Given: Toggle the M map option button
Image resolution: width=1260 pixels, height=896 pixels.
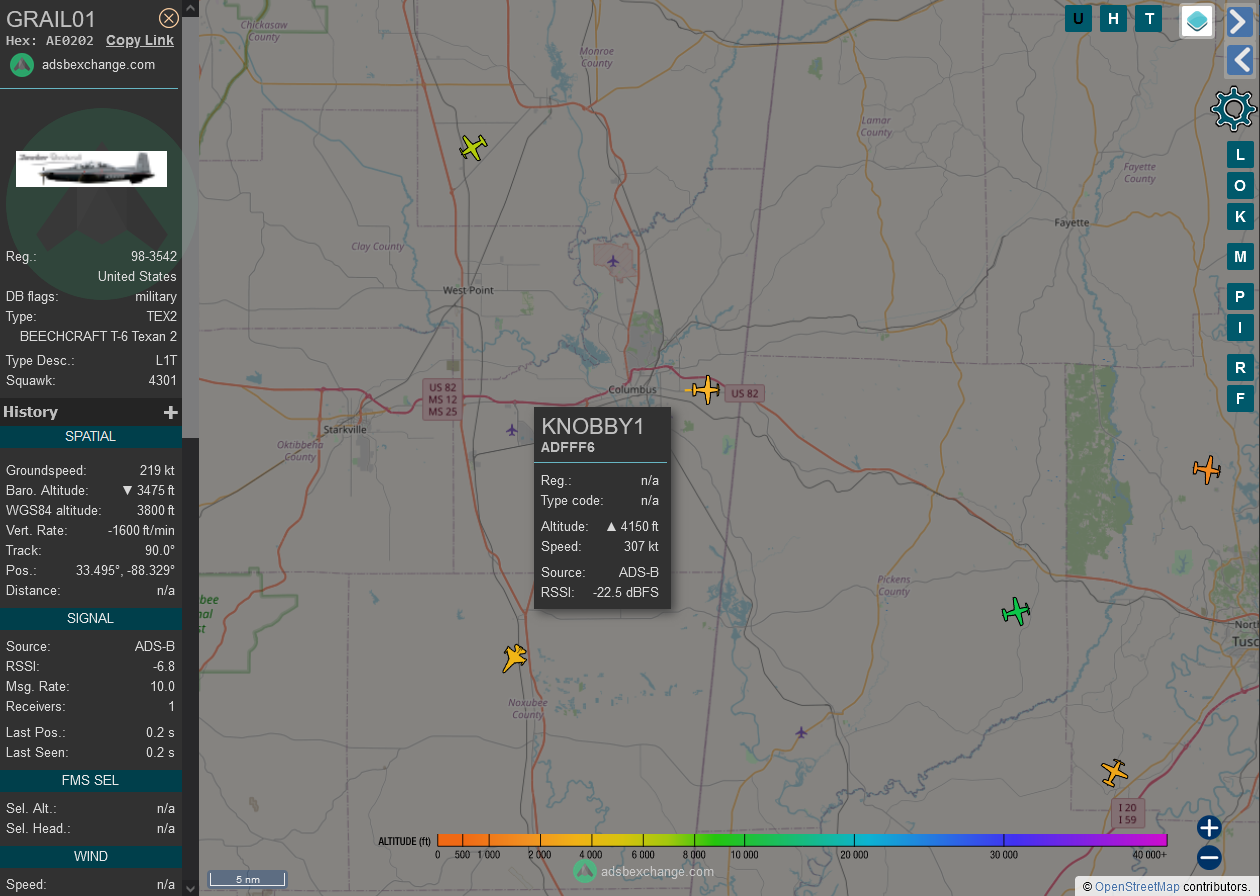Looking at the screenshot, I should (1240, 256).
